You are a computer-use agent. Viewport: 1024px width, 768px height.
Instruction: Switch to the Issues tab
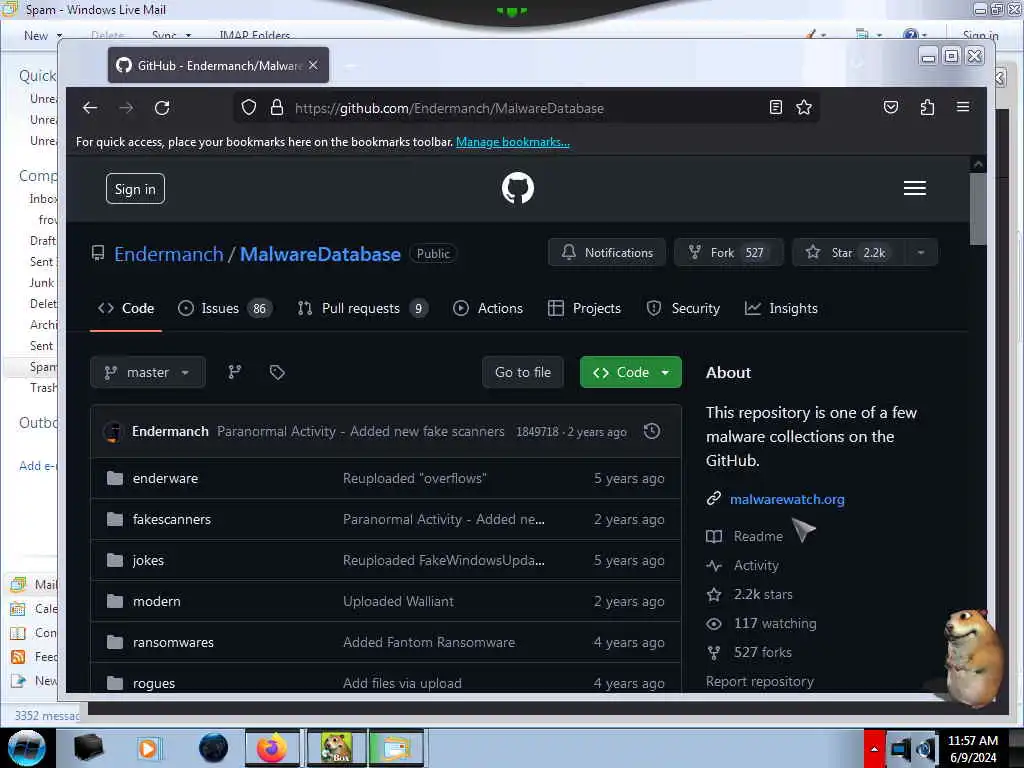pos(225,308)
